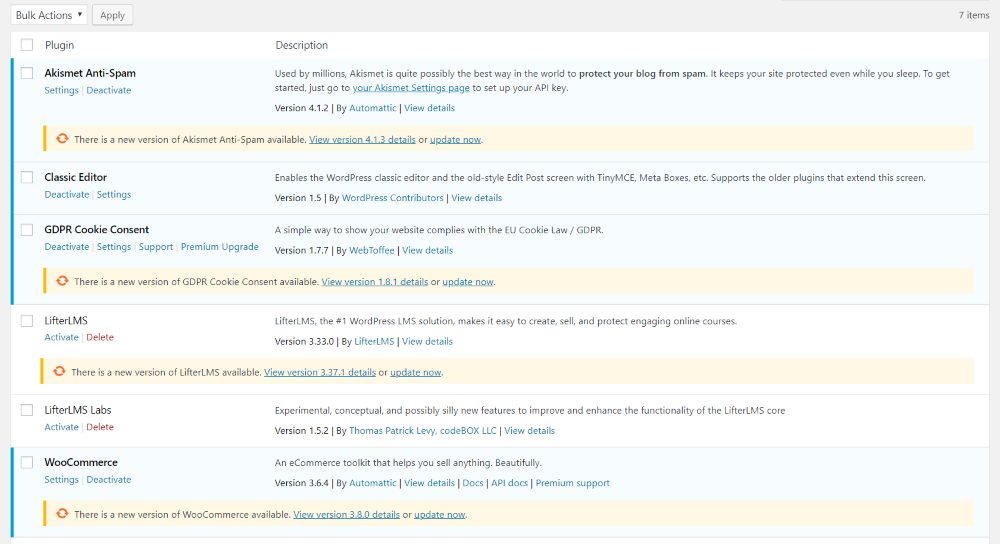View version 3.37.1 details for LifterLMS
The width and height of the screenshot is (1000, 544).
(320, 372)
